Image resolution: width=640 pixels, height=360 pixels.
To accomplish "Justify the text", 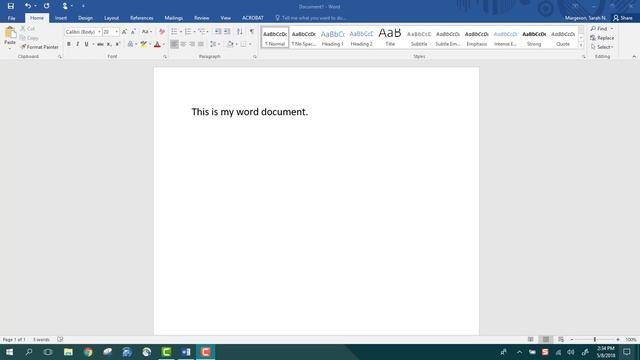I will [201, 44].
